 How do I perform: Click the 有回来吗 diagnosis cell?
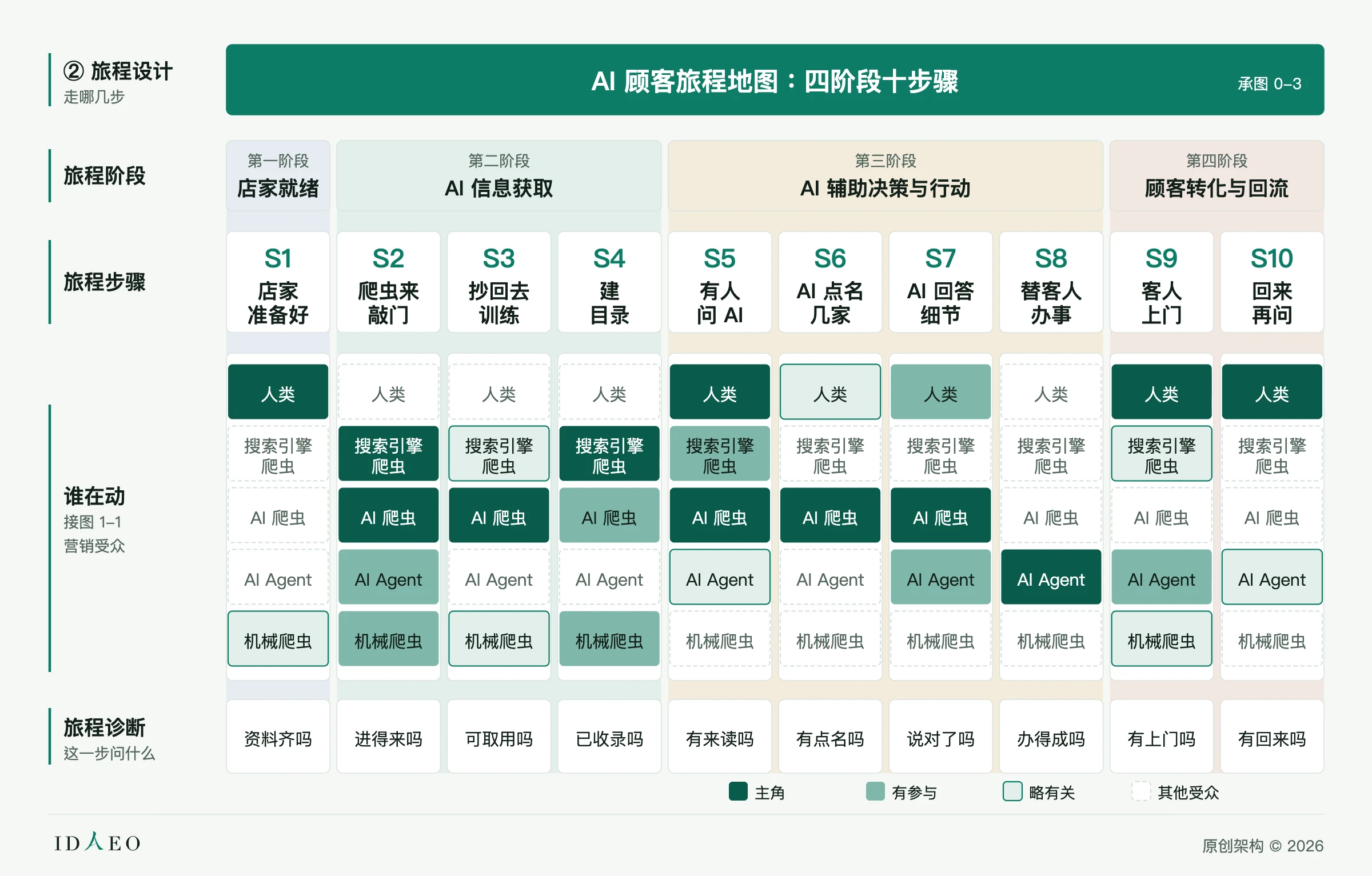(x=1272, y=737)
